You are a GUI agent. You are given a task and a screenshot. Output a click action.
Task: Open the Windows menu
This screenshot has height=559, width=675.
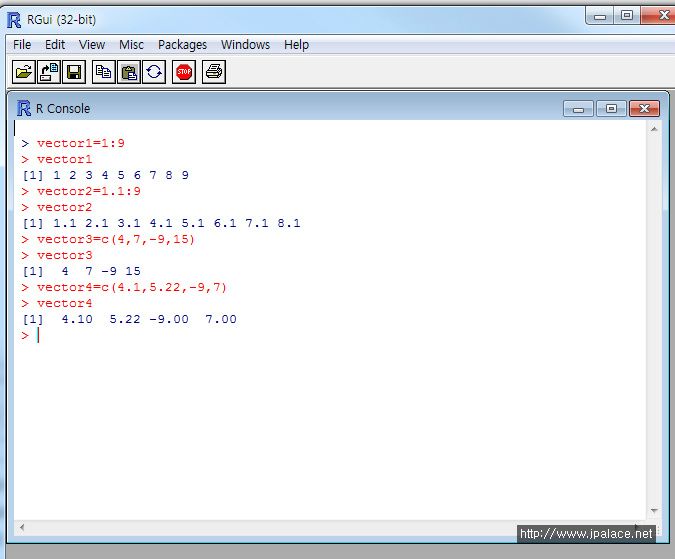click(245, 45)
